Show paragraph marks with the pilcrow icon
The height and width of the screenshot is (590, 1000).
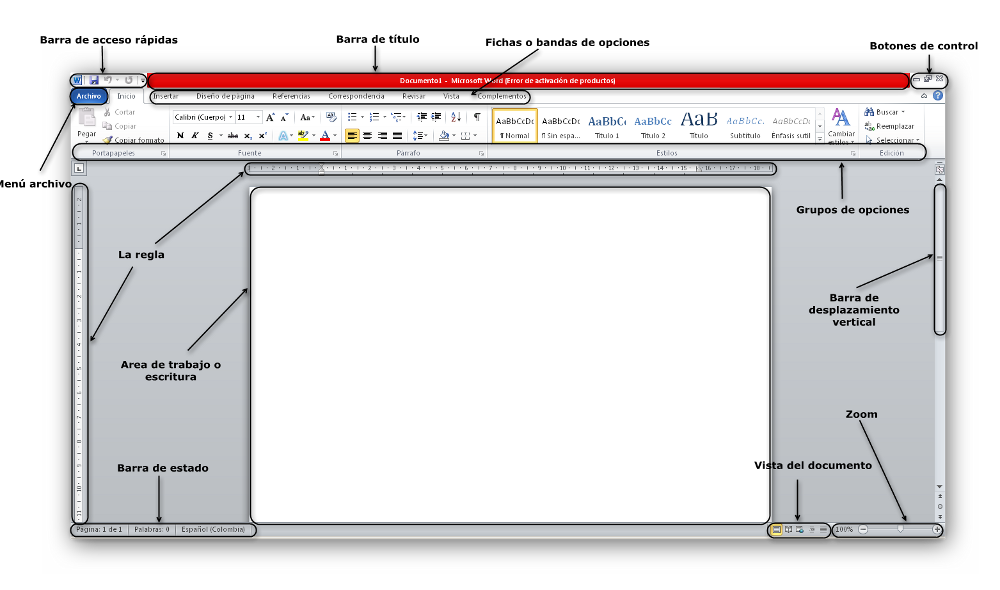(476, 116)
